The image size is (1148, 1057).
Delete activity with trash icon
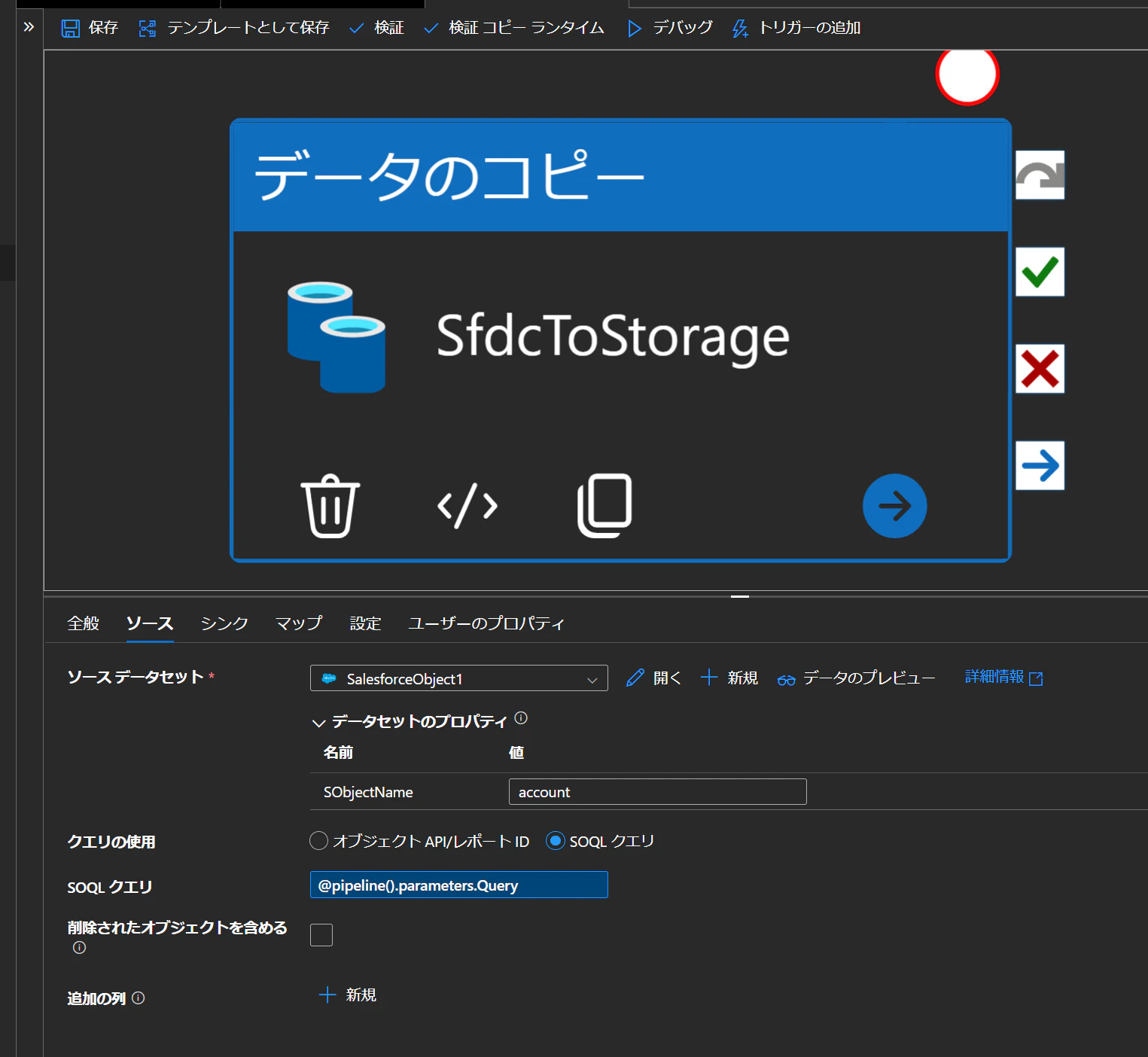tap(330, 506)
